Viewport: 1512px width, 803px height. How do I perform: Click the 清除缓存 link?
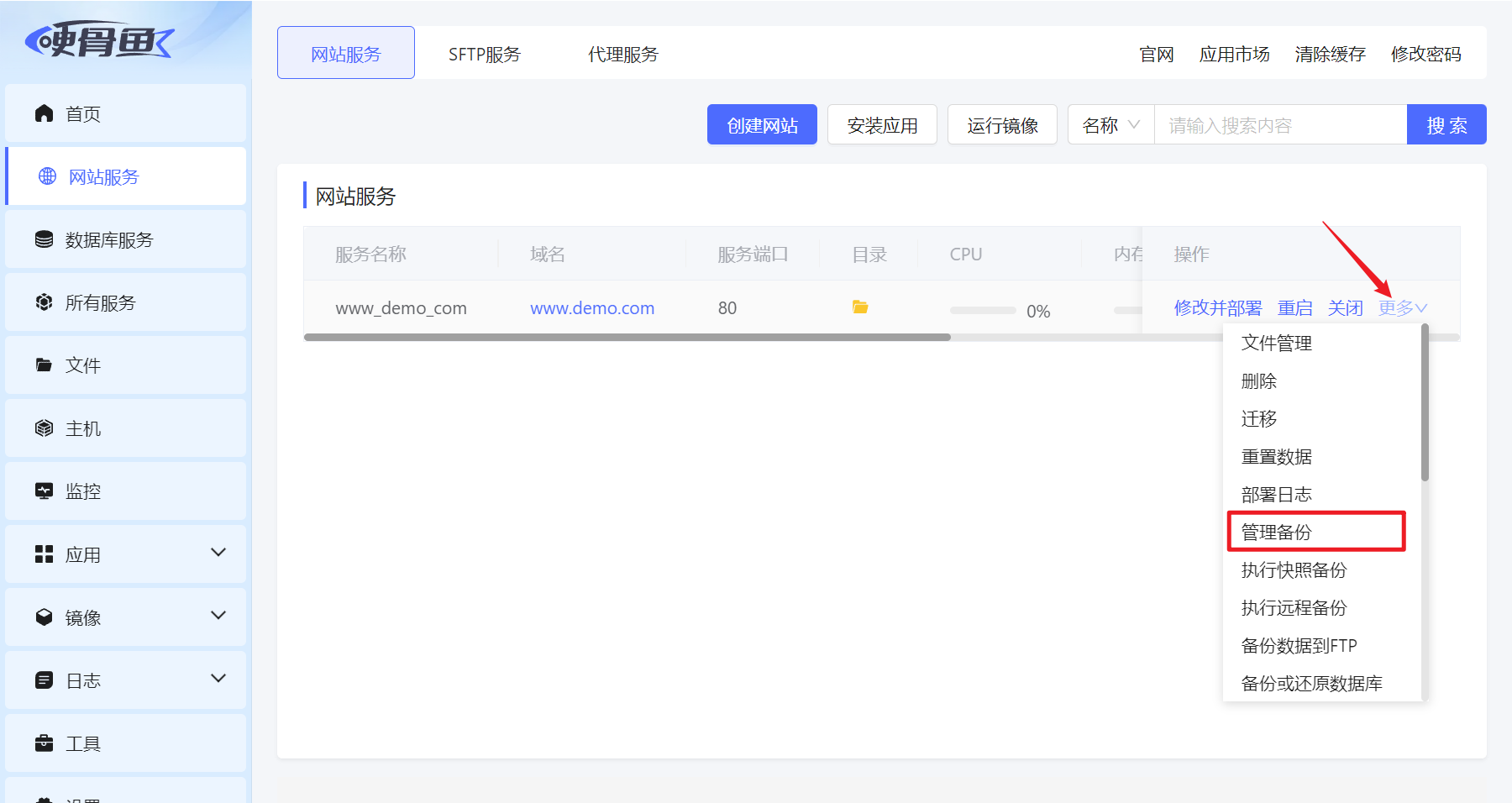click(x=1331, y=55)
